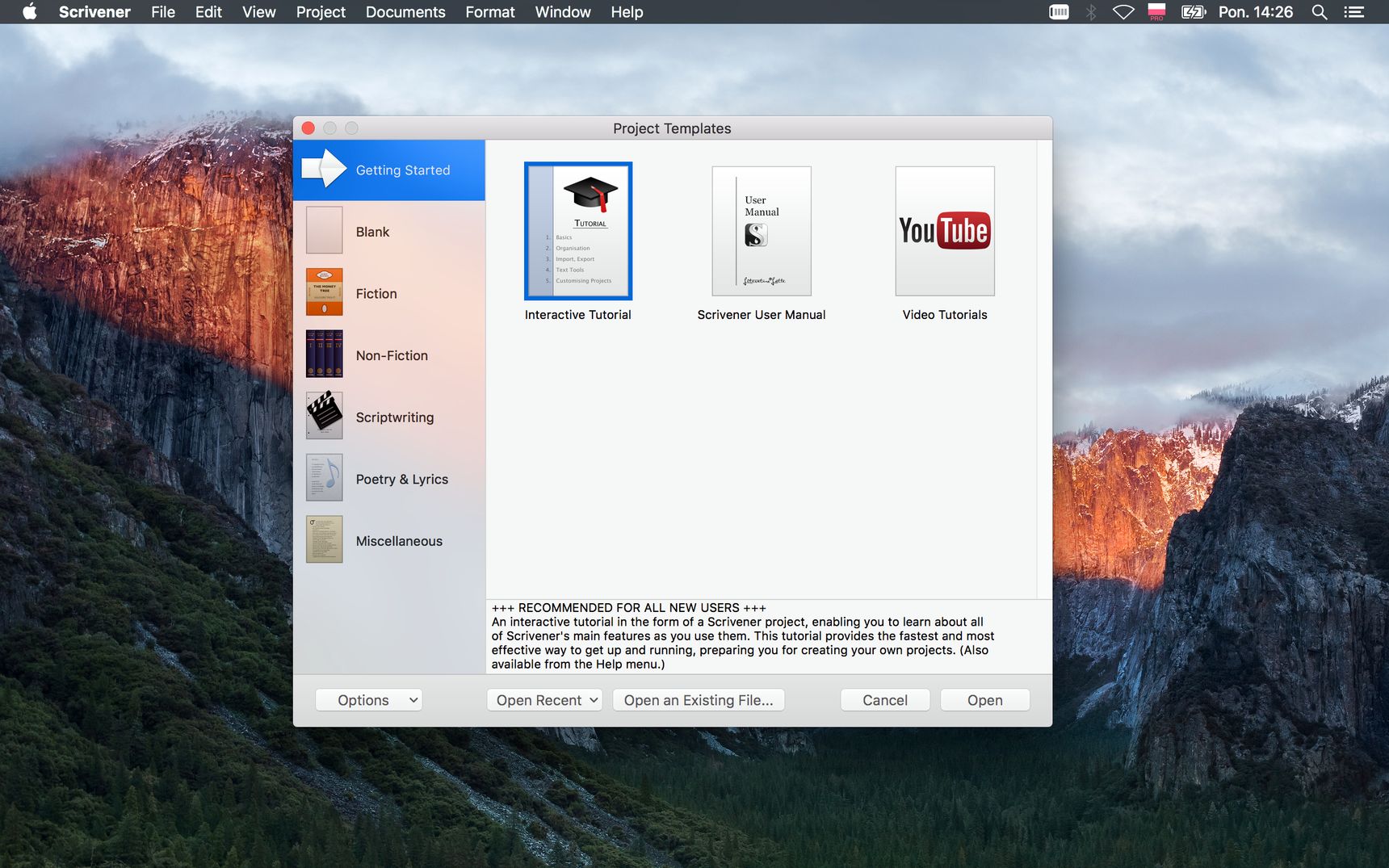Open the Window menu
1389x868 pixels.
coord(563,11)
